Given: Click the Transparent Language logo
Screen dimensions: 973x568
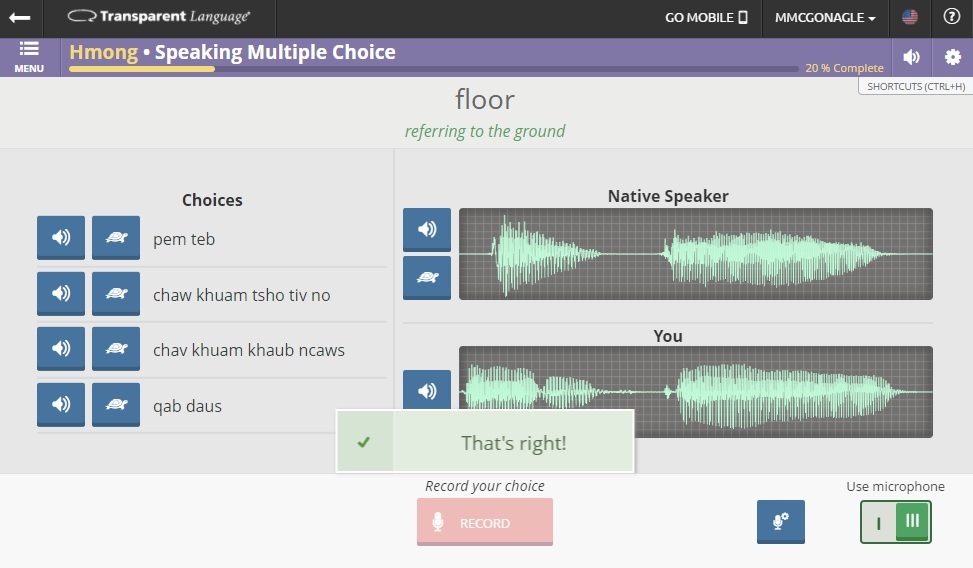Looking at the screenshot, I should (x=159, y=17).
